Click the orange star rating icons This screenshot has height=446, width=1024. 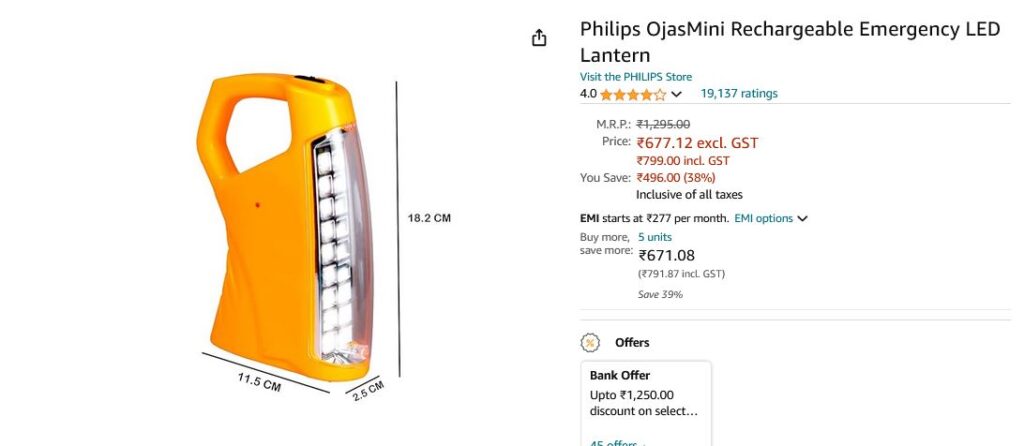tap(633, 94)
